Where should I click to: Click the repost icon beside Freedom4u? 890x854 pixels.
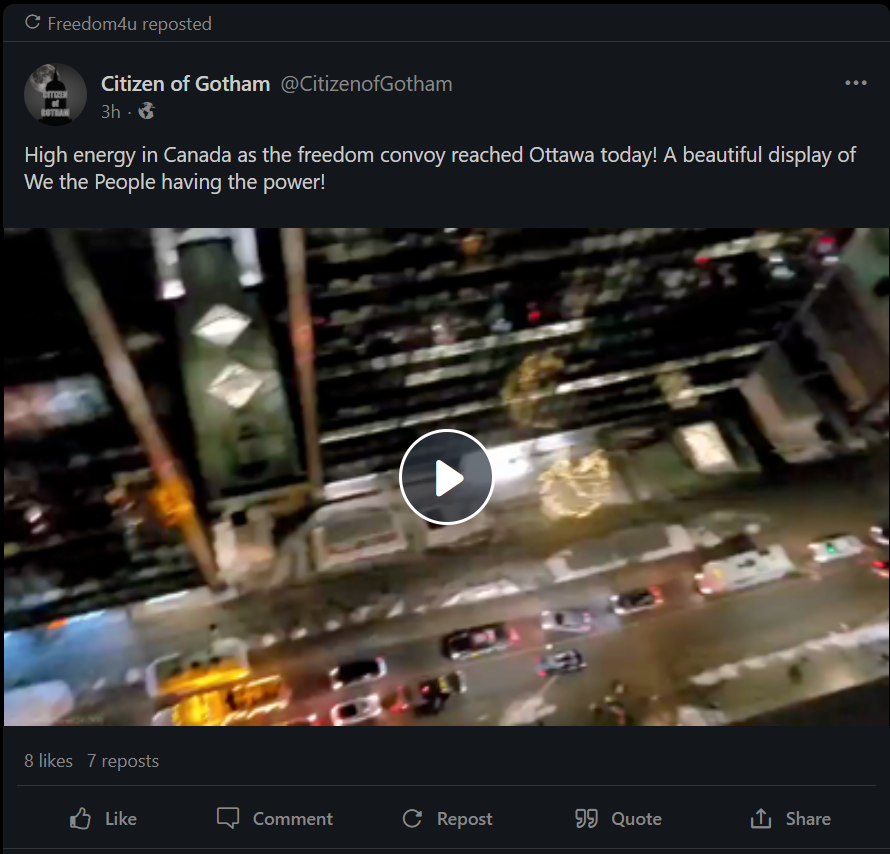point(32,22)
